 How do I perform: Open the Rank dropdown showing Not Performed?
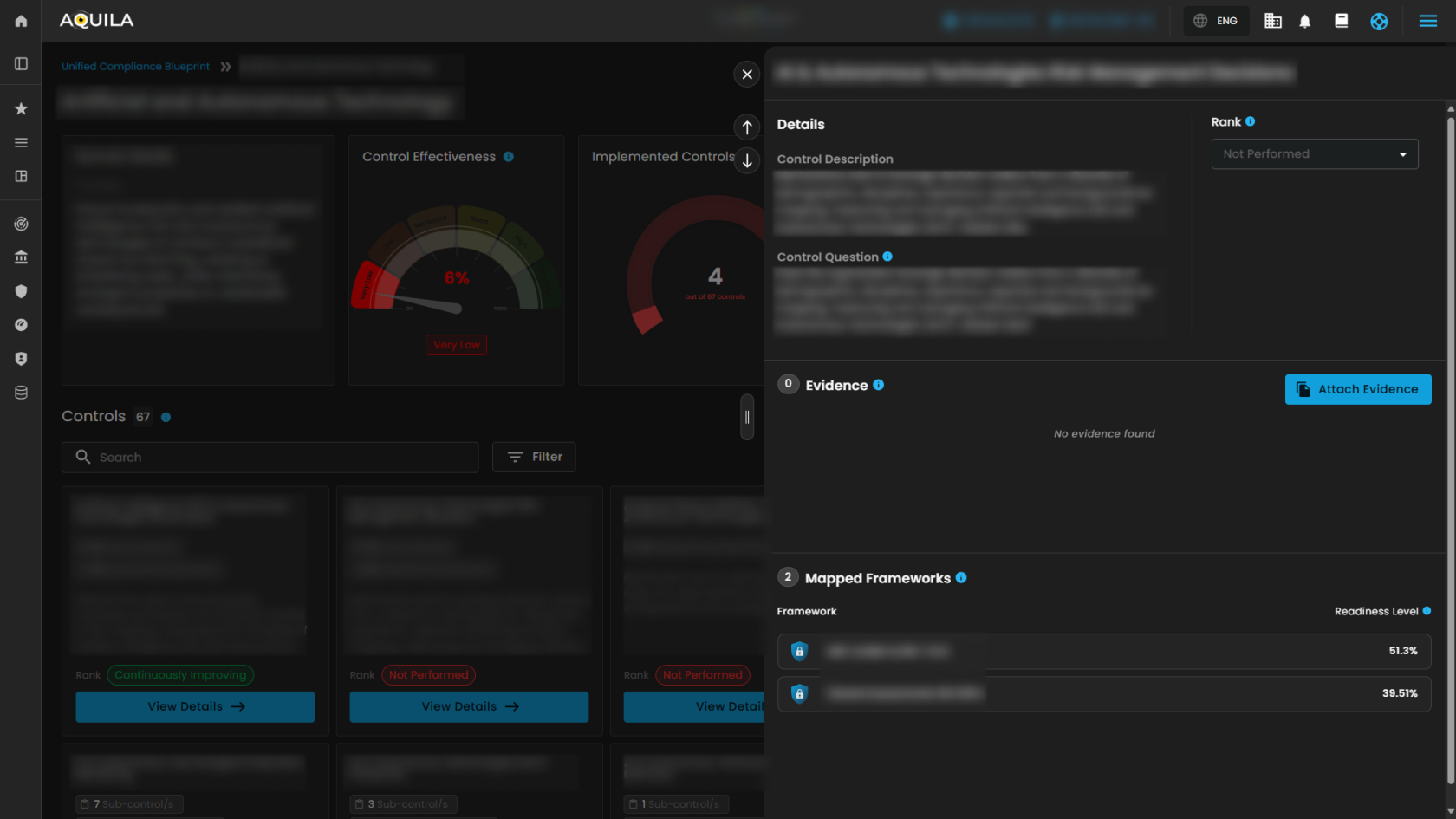point(1314,154)
